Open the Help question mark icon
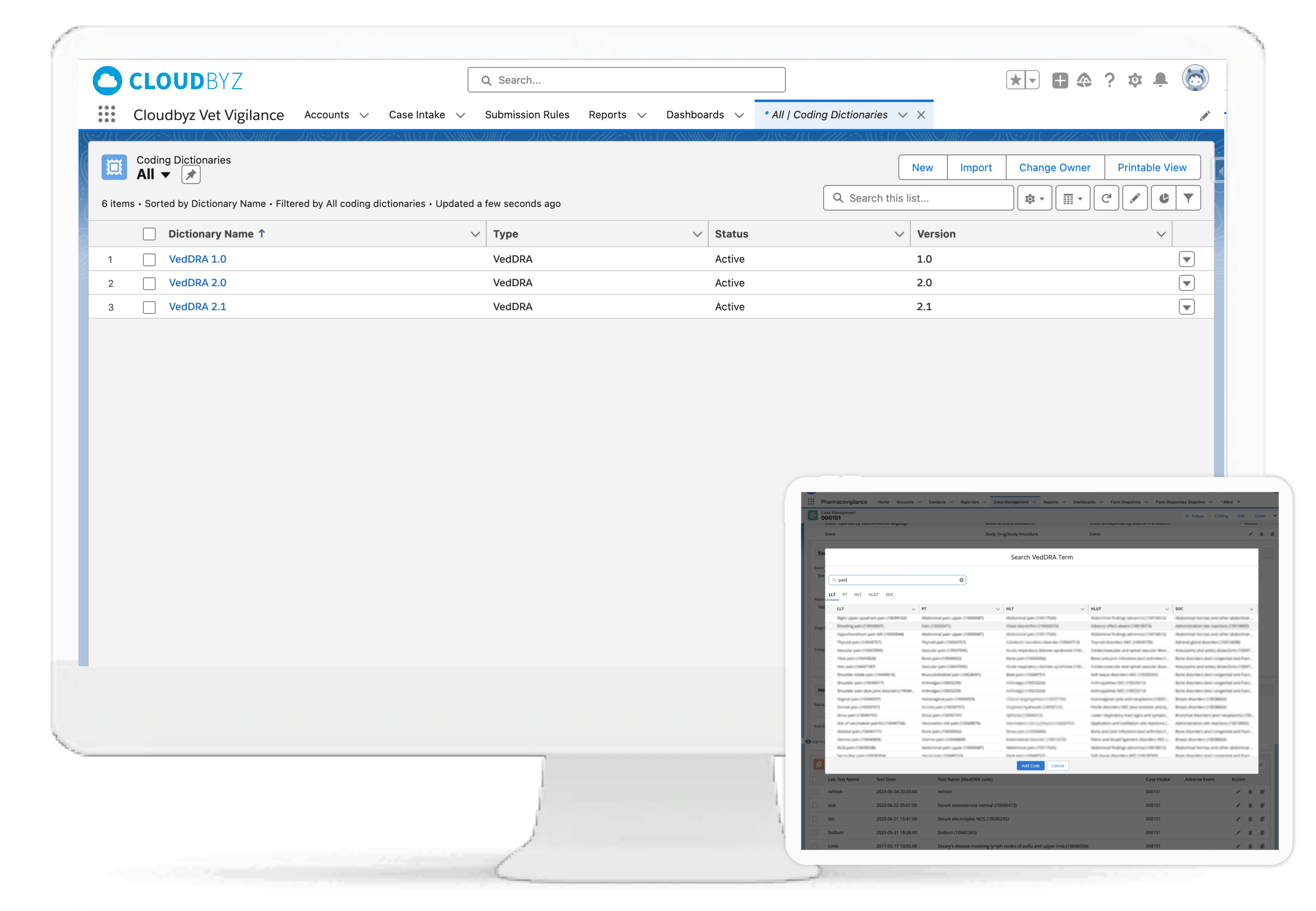This screenshot has width=1316, height=911. coord(1109,80)
